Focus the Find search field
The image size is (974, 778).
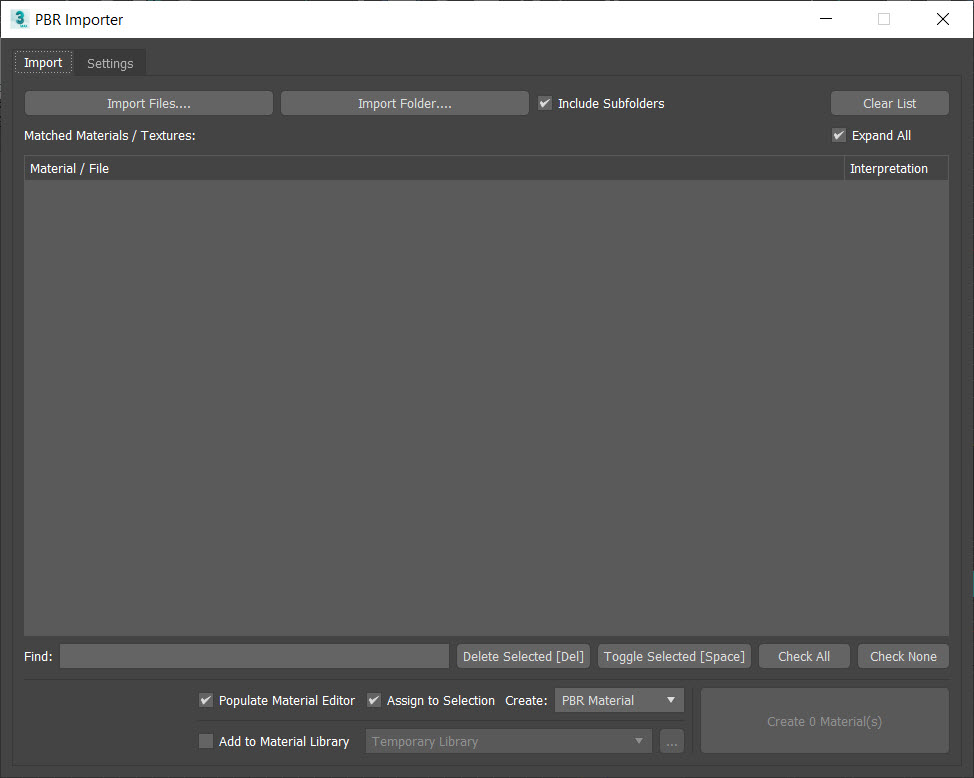click(254, 656)
